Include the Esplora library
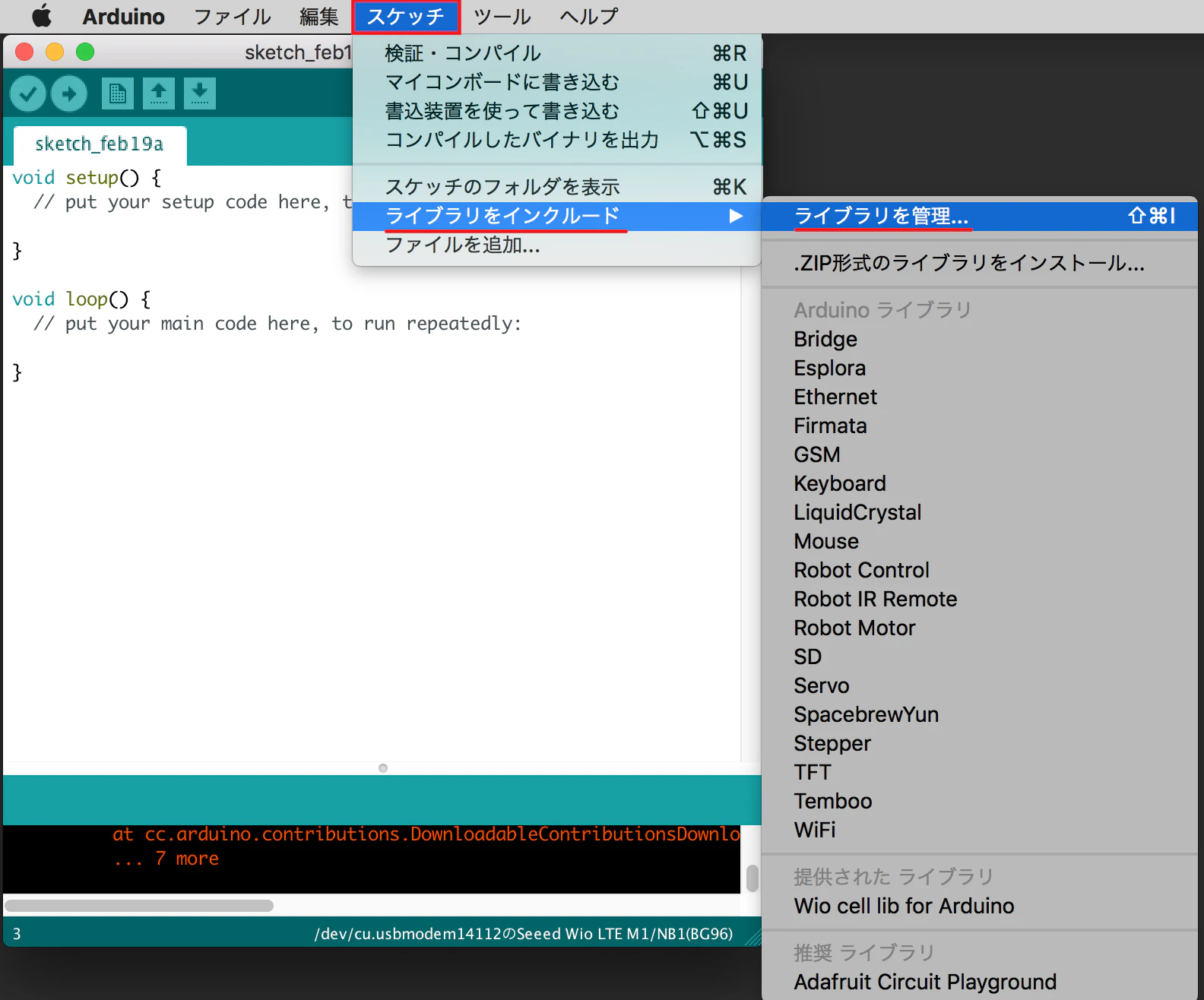The height and width of the screenshot is (1000, 1204). 980,368
